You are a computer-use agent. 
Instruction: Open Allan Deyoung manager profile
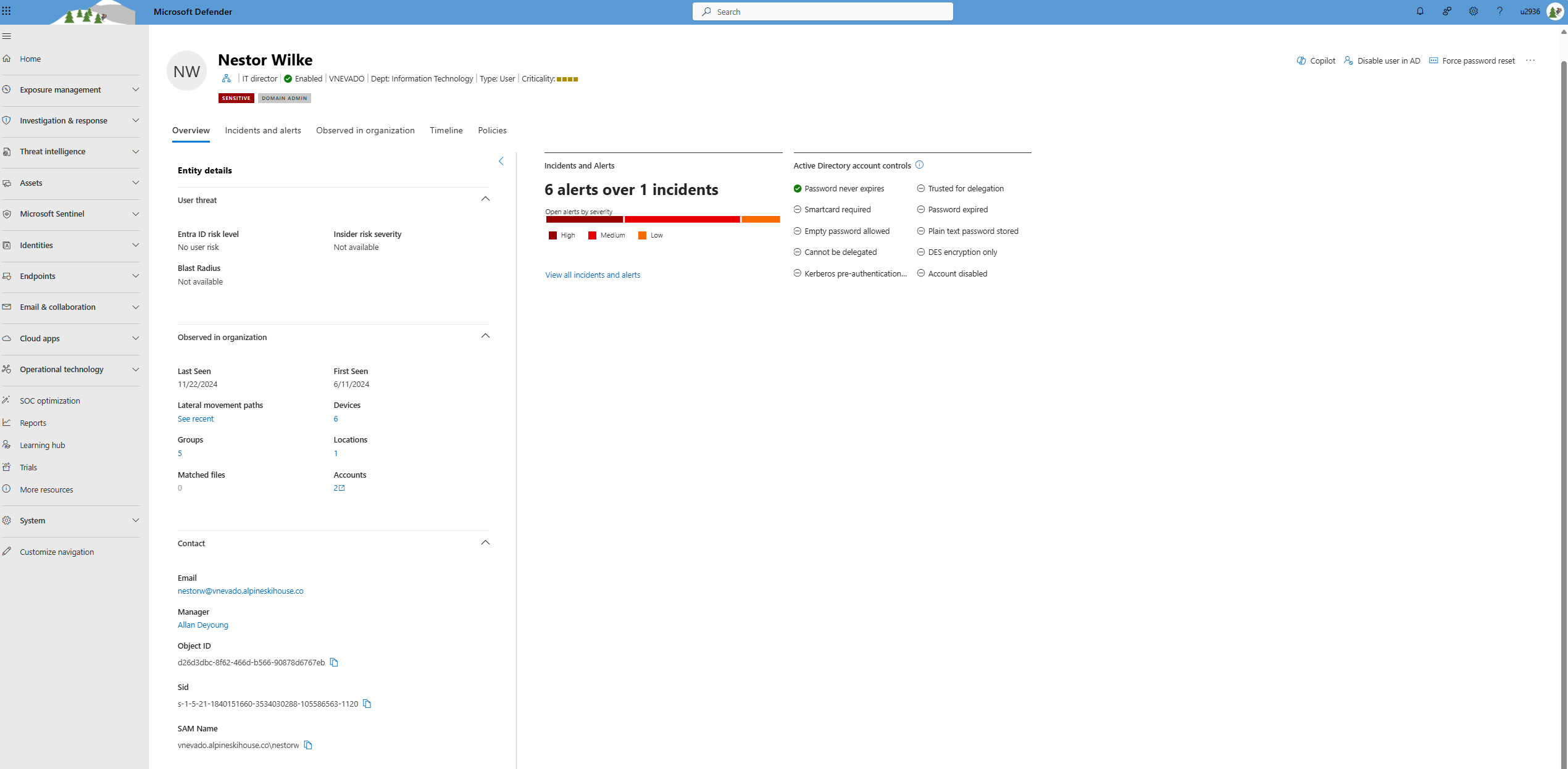[202, 624]
